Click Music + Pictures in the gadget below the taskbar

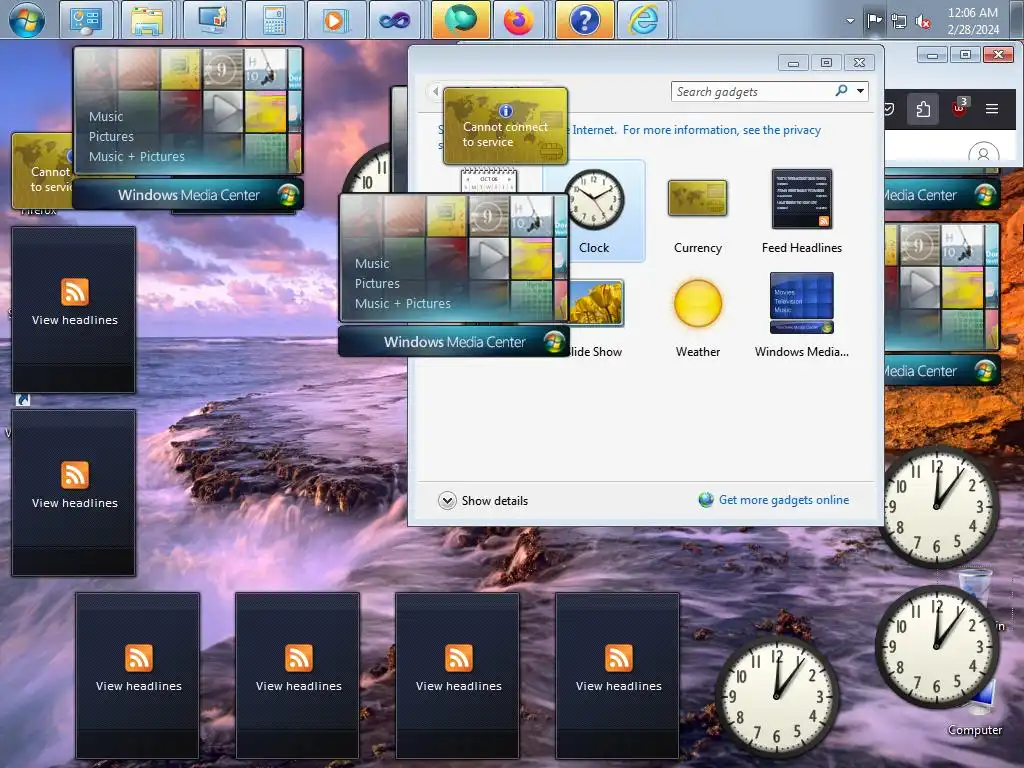136,157
